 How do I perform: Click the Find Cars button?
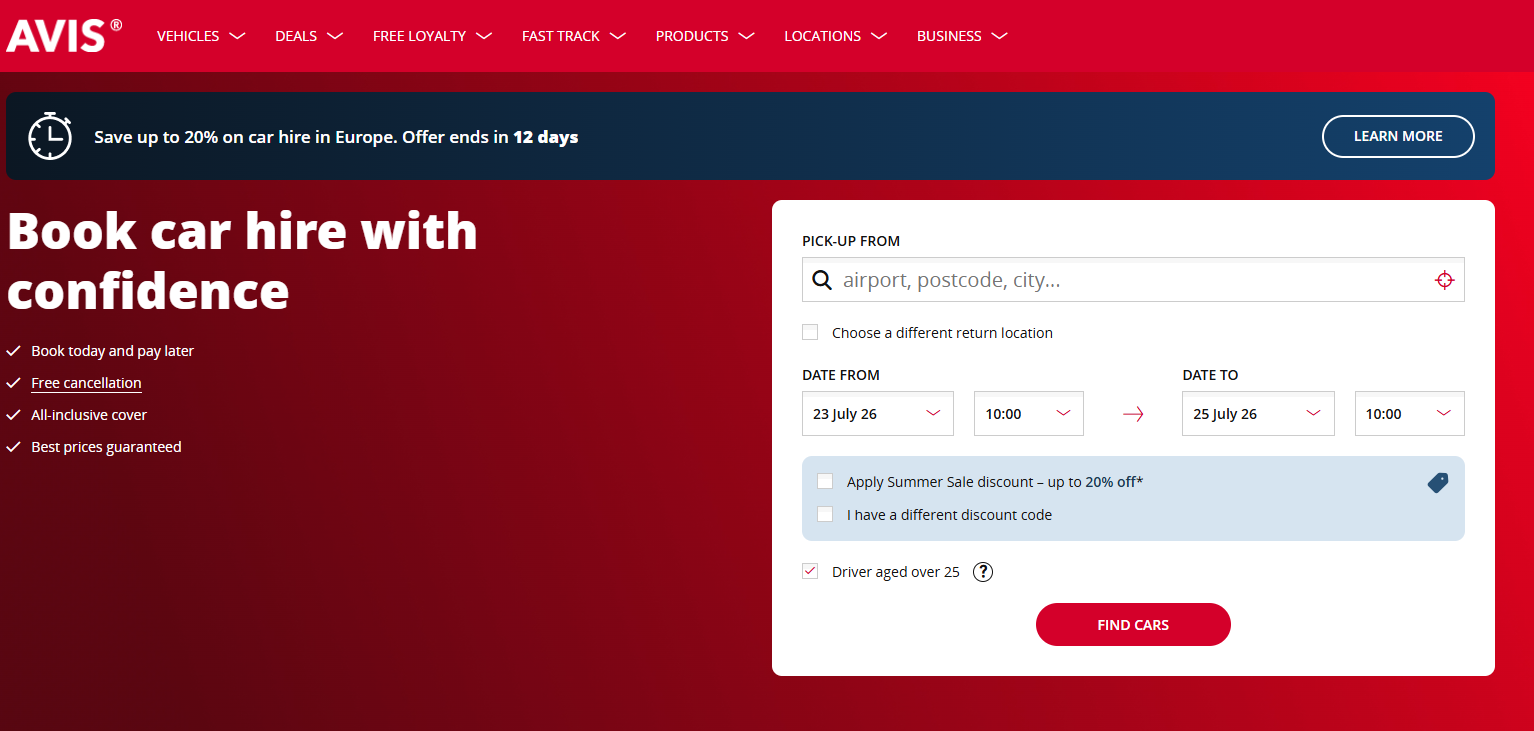(x=1133, y=624)
